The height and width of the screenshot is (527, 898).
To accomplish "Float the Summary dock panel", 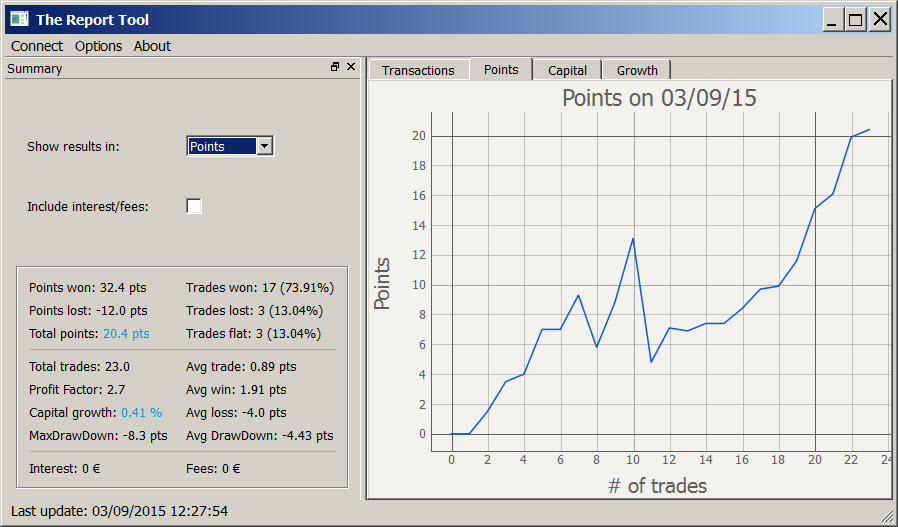I will tap(335, 67).
